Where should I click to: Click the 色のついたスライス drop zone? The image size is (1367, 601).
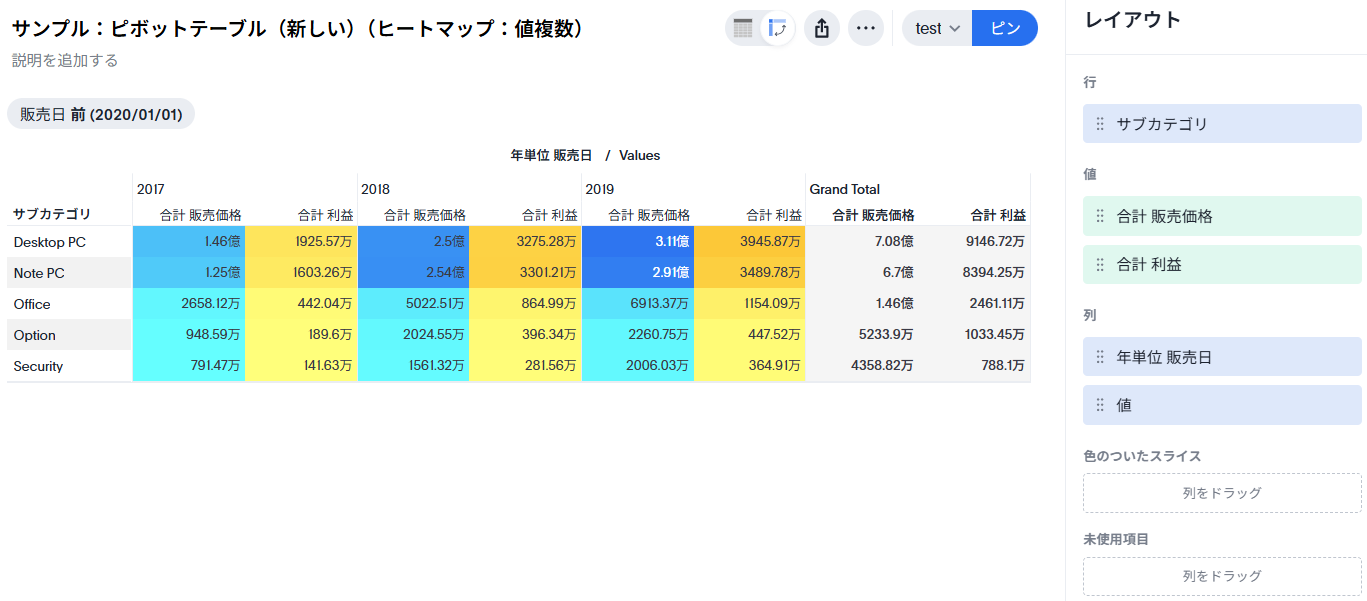1222,493
